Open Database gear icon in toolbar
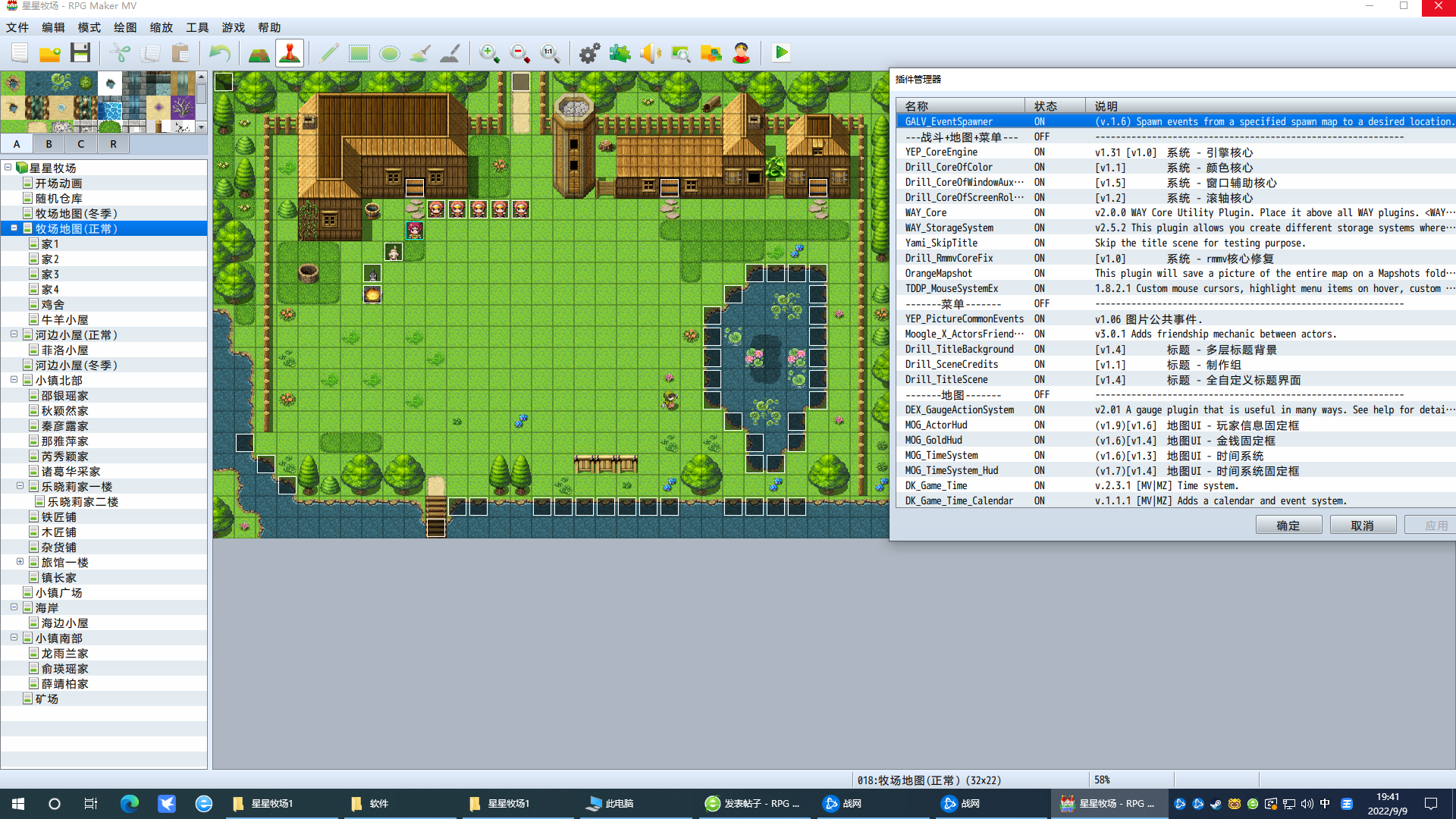1456x819 pixels. click(589, 53)
